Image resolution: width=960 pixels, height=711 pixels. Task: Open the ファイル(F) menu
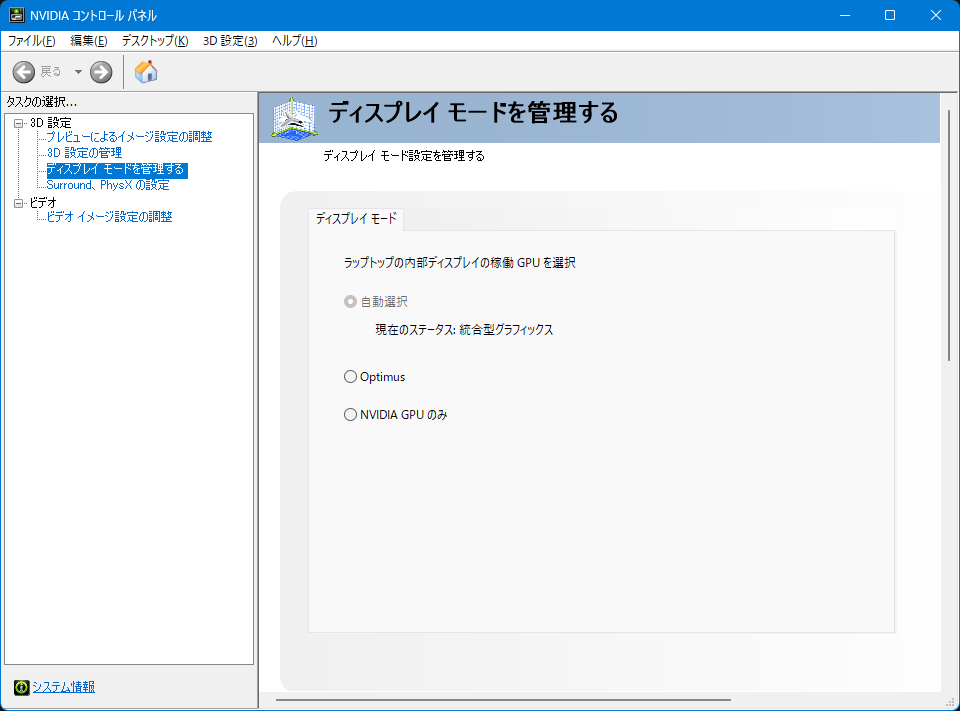pos(31,41)
